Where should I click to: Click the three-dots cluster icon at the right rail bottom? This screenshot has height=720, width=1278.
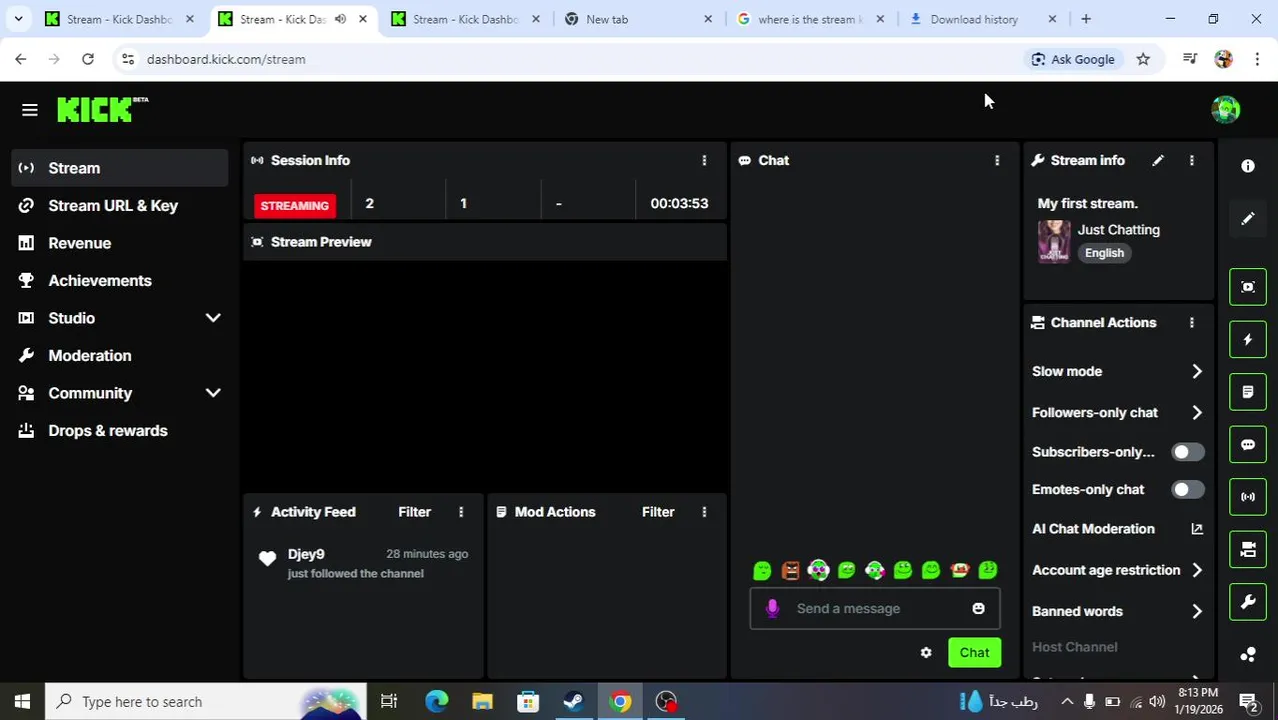click(1248, 655)
